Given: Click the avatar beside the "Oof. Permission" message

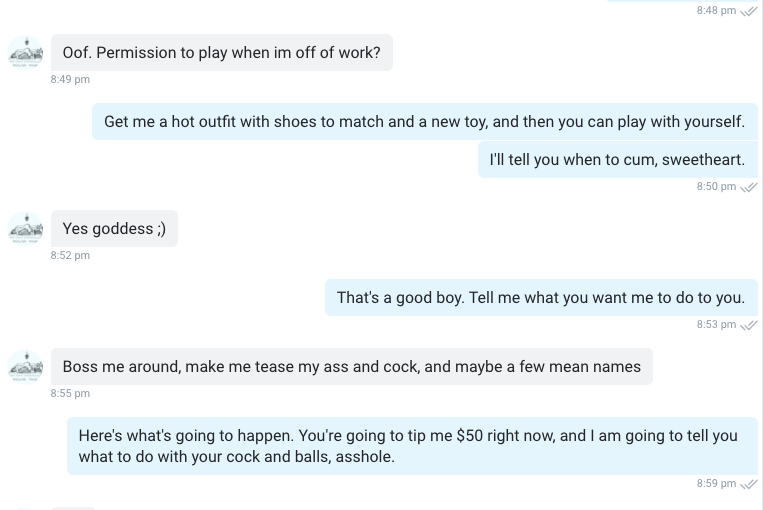Looking at the screenshot, I should tap(25, 53).
